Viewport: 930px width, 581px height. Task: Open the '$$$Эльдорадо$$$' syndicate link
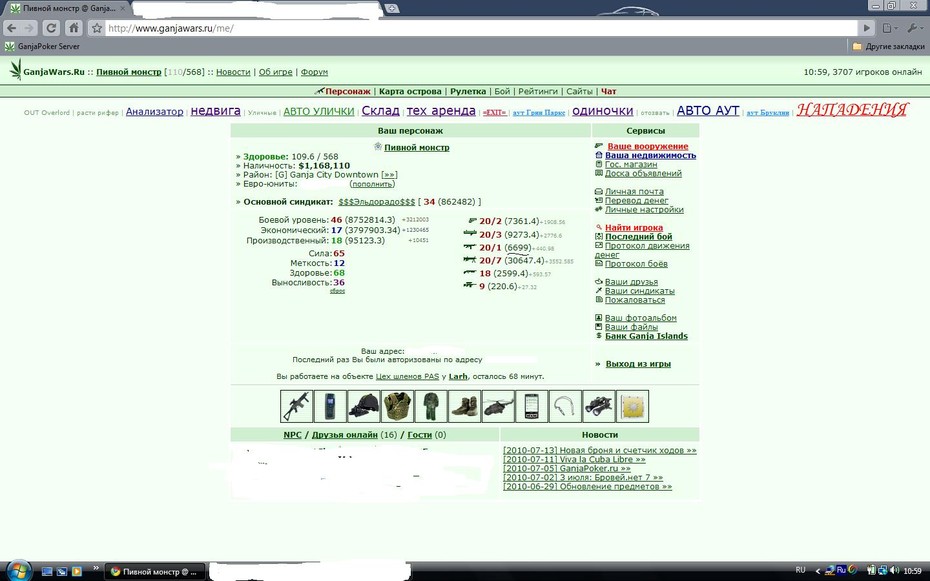(377, 202)
